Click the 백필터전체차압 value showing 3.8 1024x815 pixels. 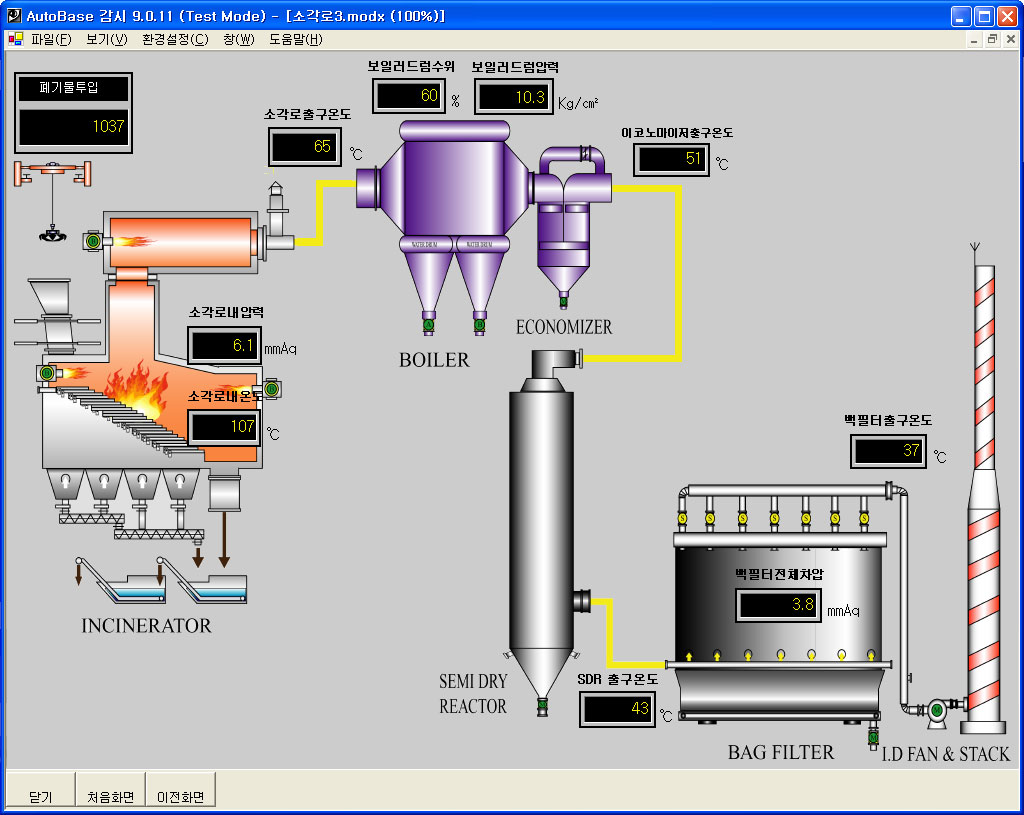pos(779,605)
